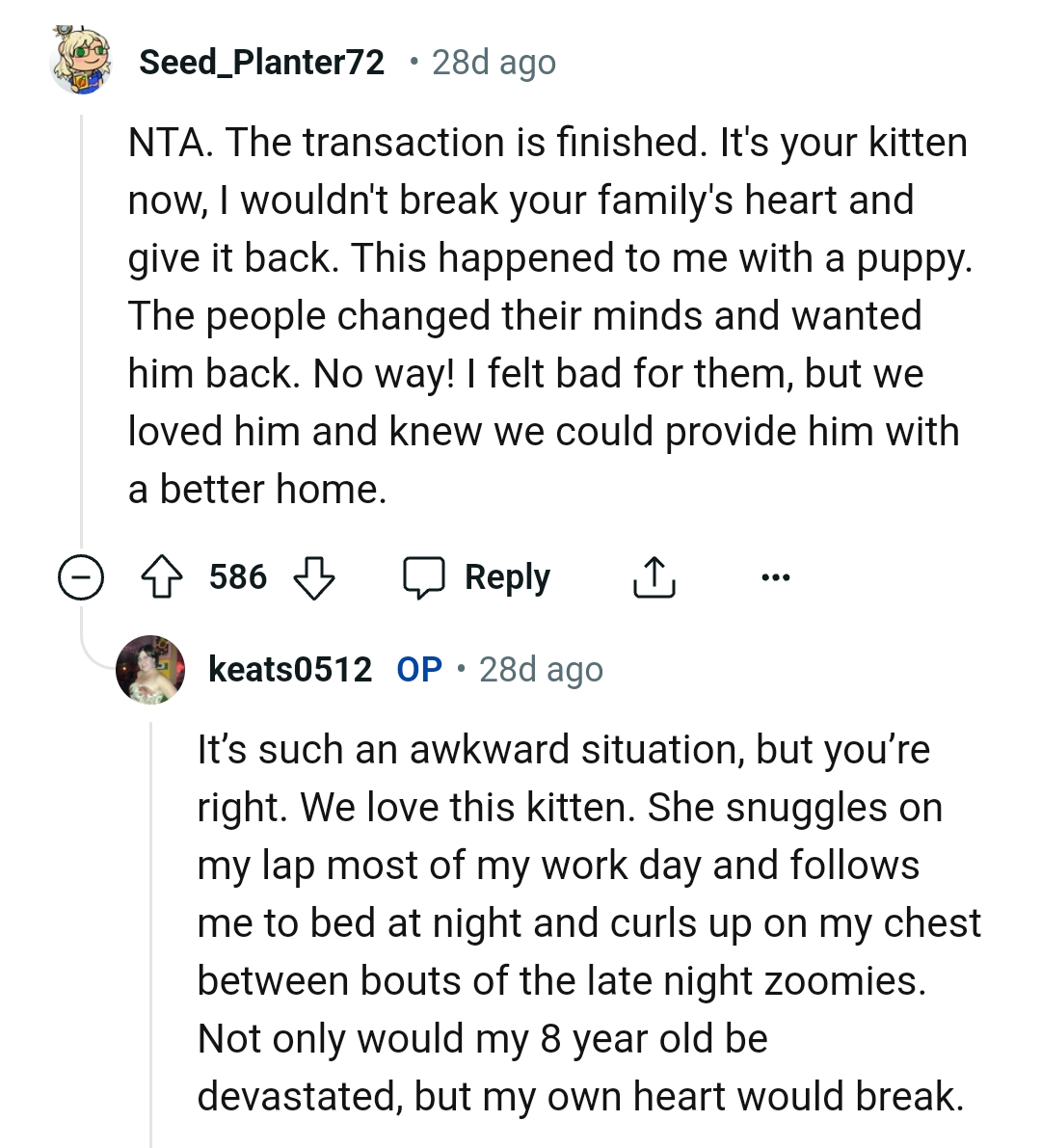Screen dimensions: 1041x1148
Task: Click the Reply text label
Action: [507, 578]
